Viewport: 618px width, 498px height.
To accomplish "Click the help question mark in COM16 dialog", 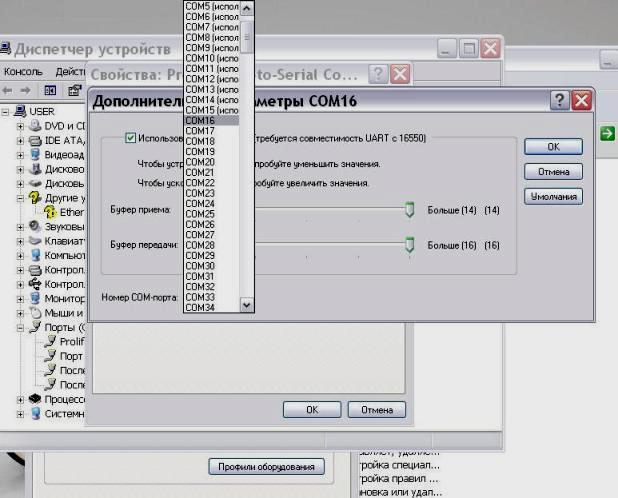I will 559,101.
